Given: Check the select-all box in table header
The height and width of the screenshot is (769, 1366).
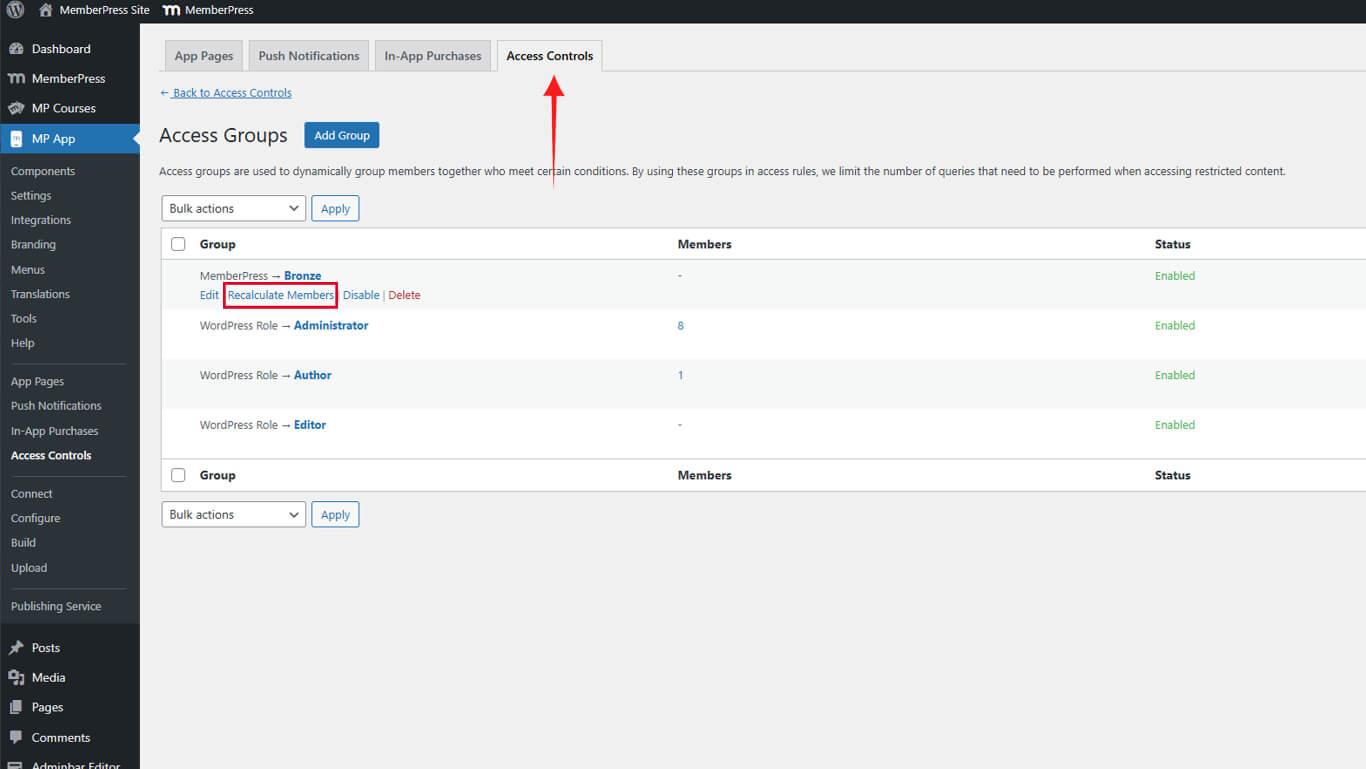Looking at the screenshot, I should (x=178, y=244).
